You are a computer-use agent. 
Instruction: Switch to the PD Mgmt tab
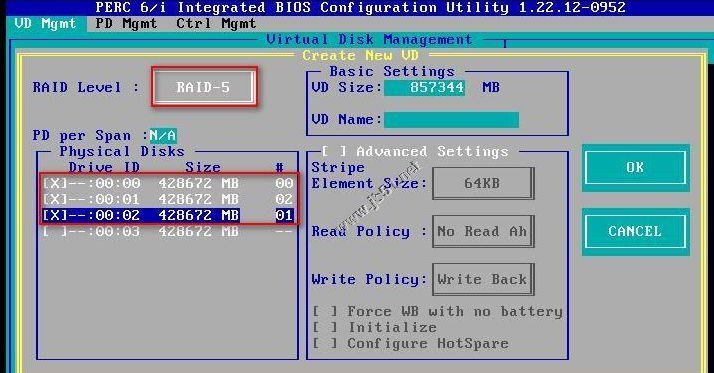(126, 24)
